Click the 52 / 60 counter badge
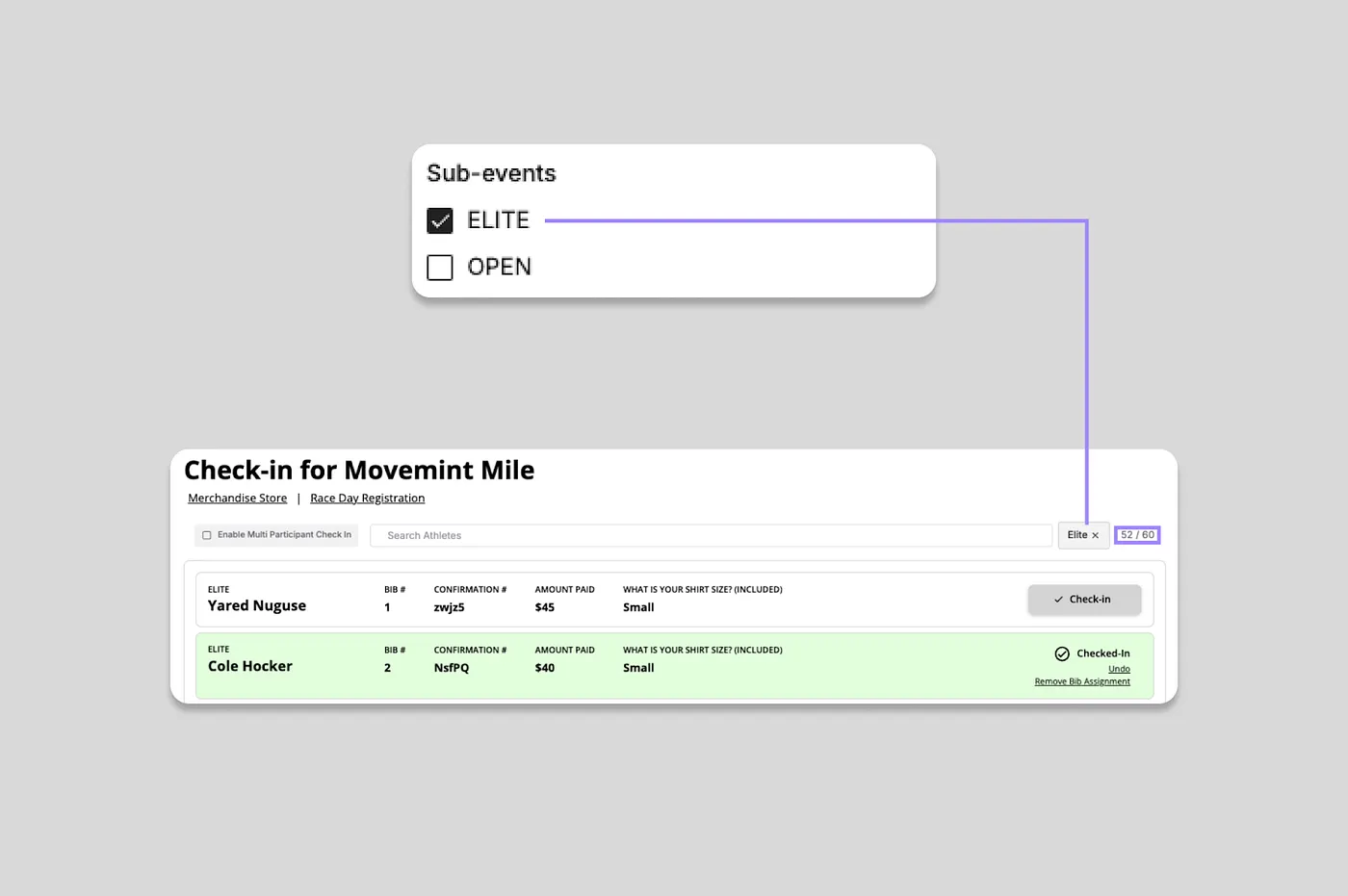The image size is (1348, 896). tap(1137, 535)
